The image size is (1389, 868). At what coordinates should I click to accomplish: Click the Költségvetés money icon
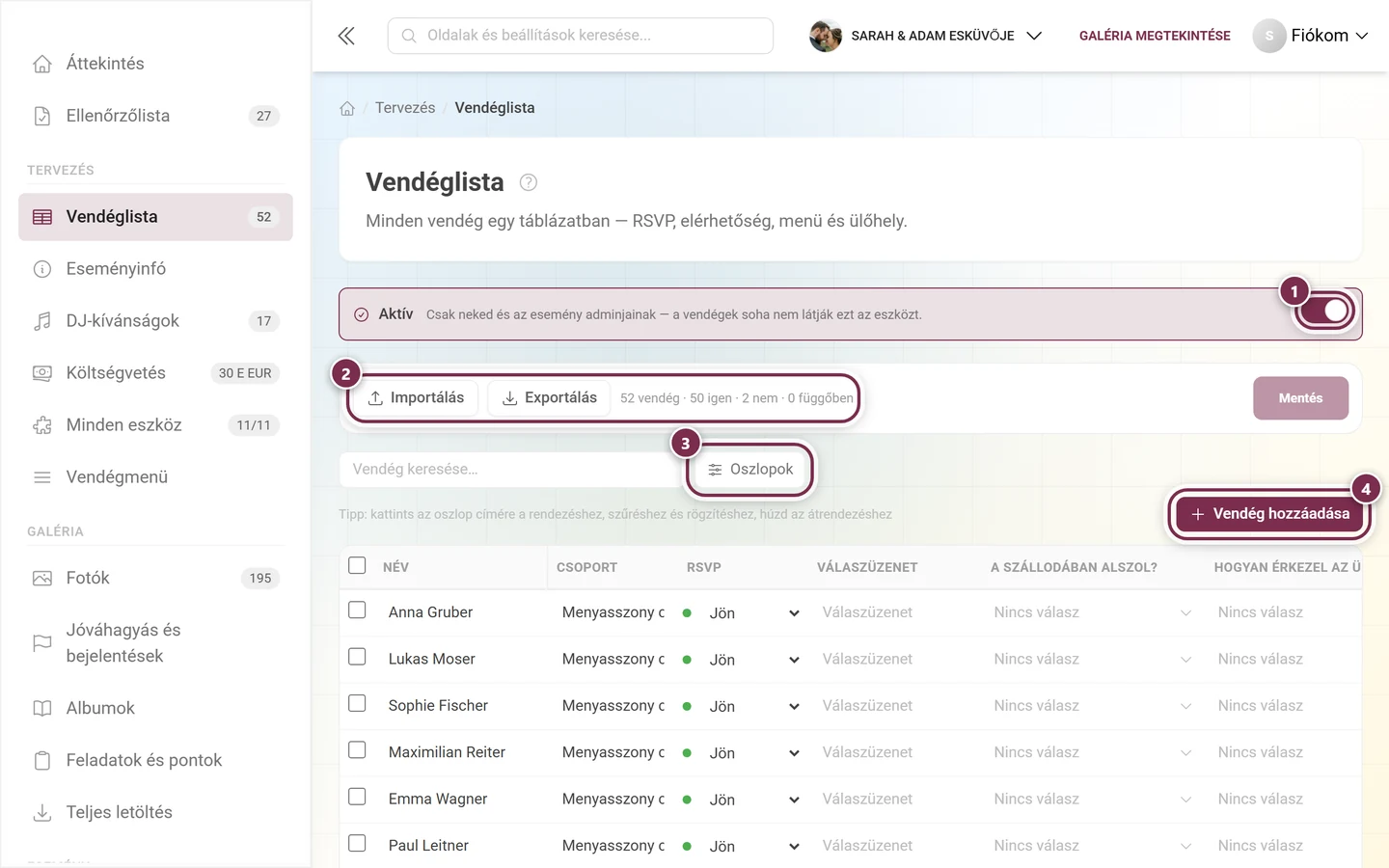pyautogui.click(x=42, y=373)
